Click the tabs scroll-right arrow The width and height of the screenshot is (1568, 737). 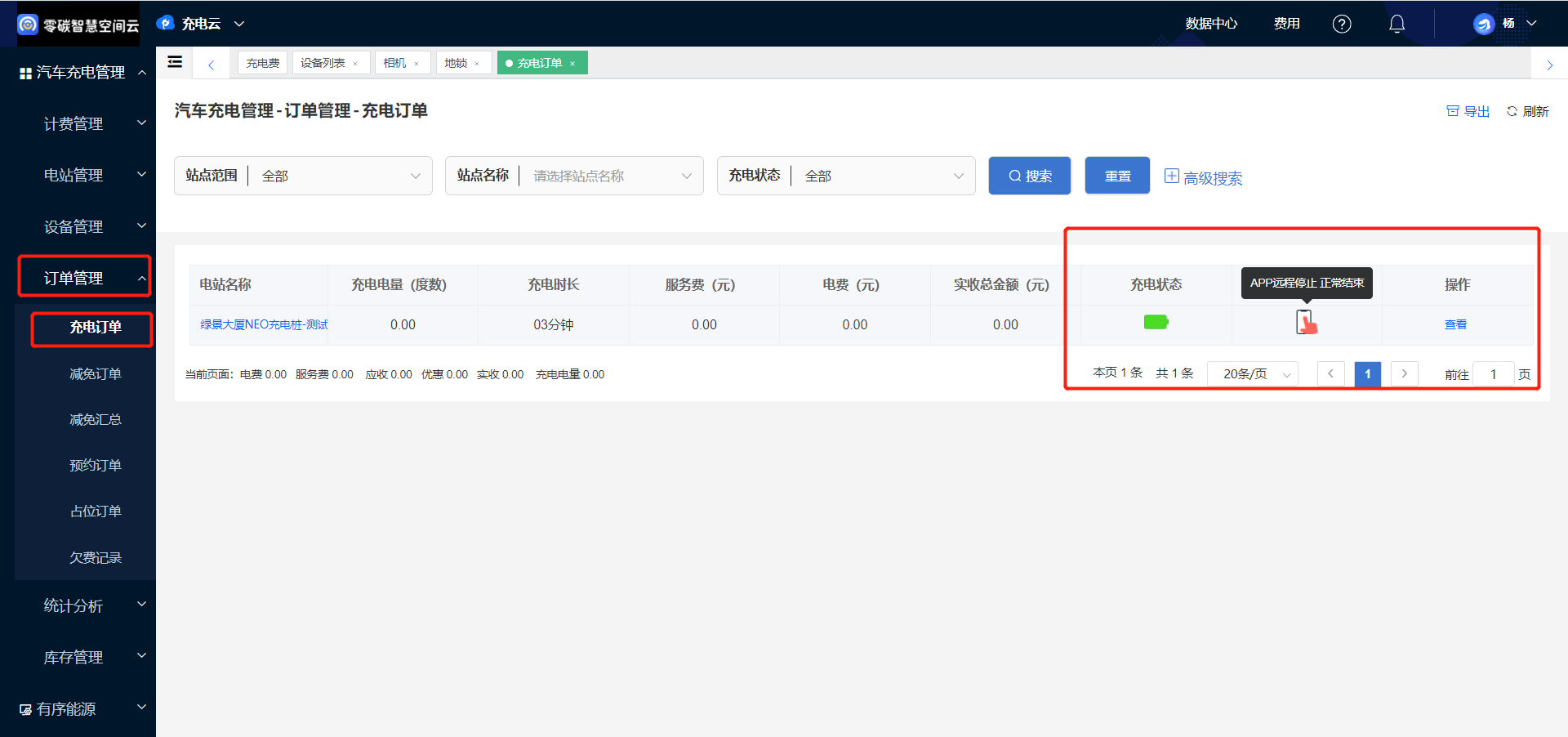pos(1550,65)
